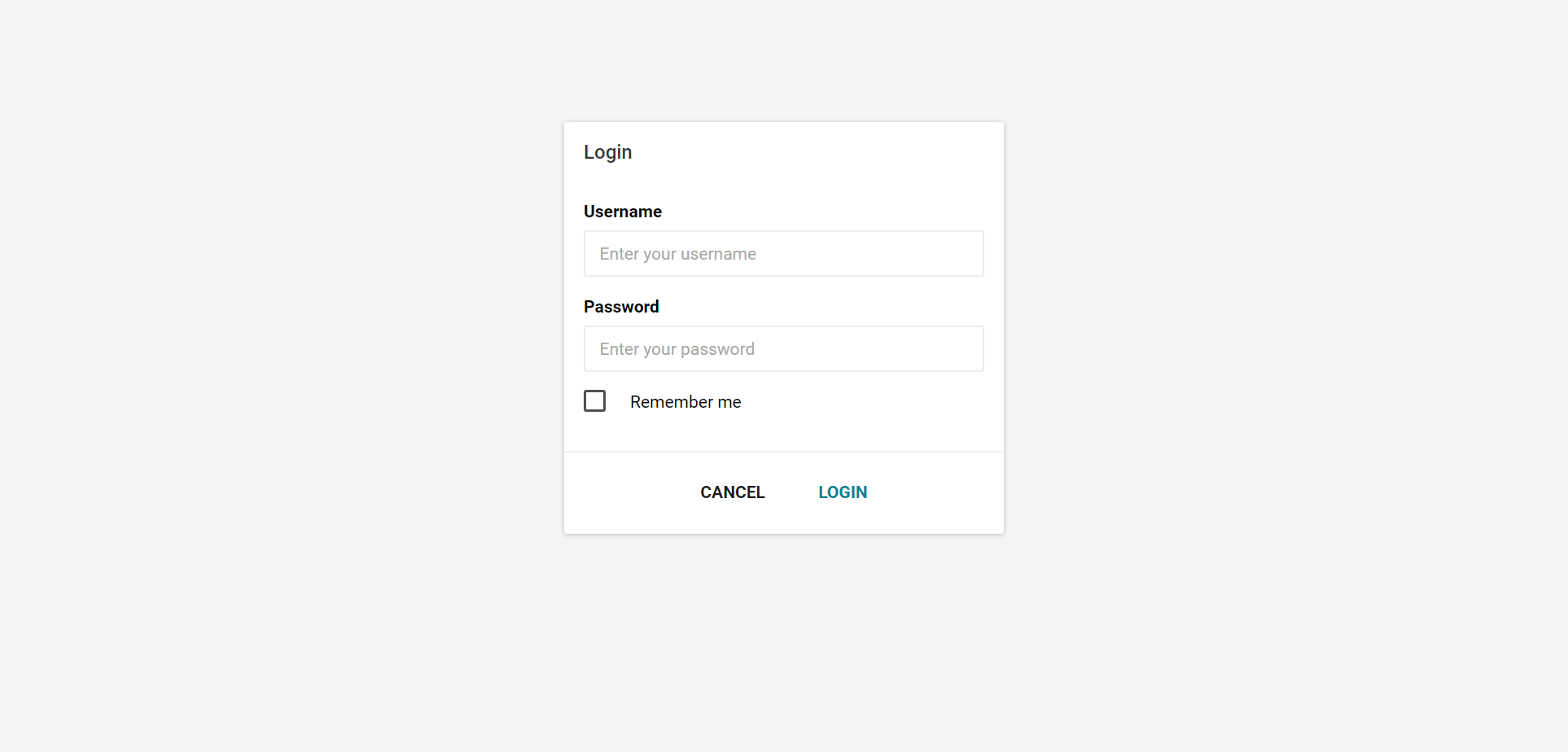Tick the square box beside Remember me

(595, 401)
